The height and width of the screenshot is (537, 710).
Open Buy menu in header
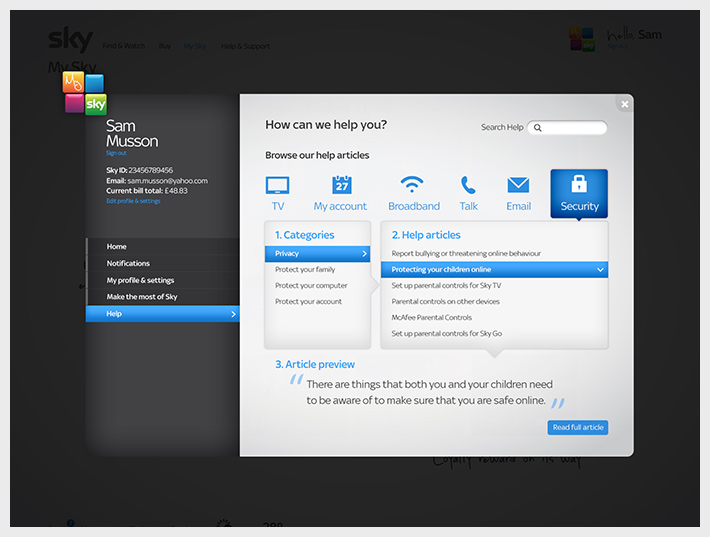pyautogui.click(x=165, y=46)
